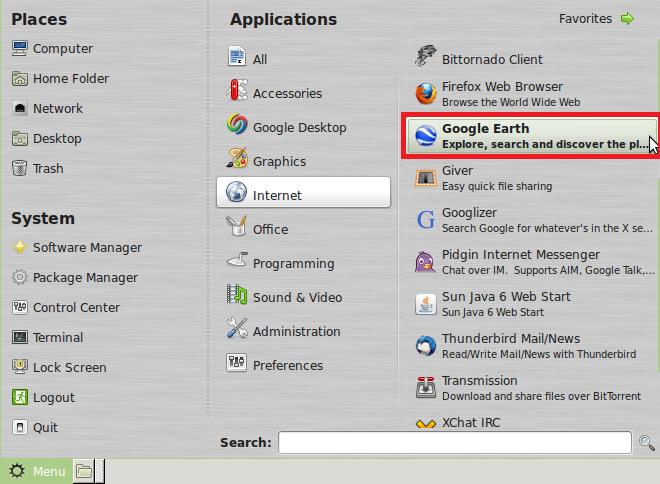Select the Graphics category
The width and height of the screenshot is (660, 484).
coord(303,158)
